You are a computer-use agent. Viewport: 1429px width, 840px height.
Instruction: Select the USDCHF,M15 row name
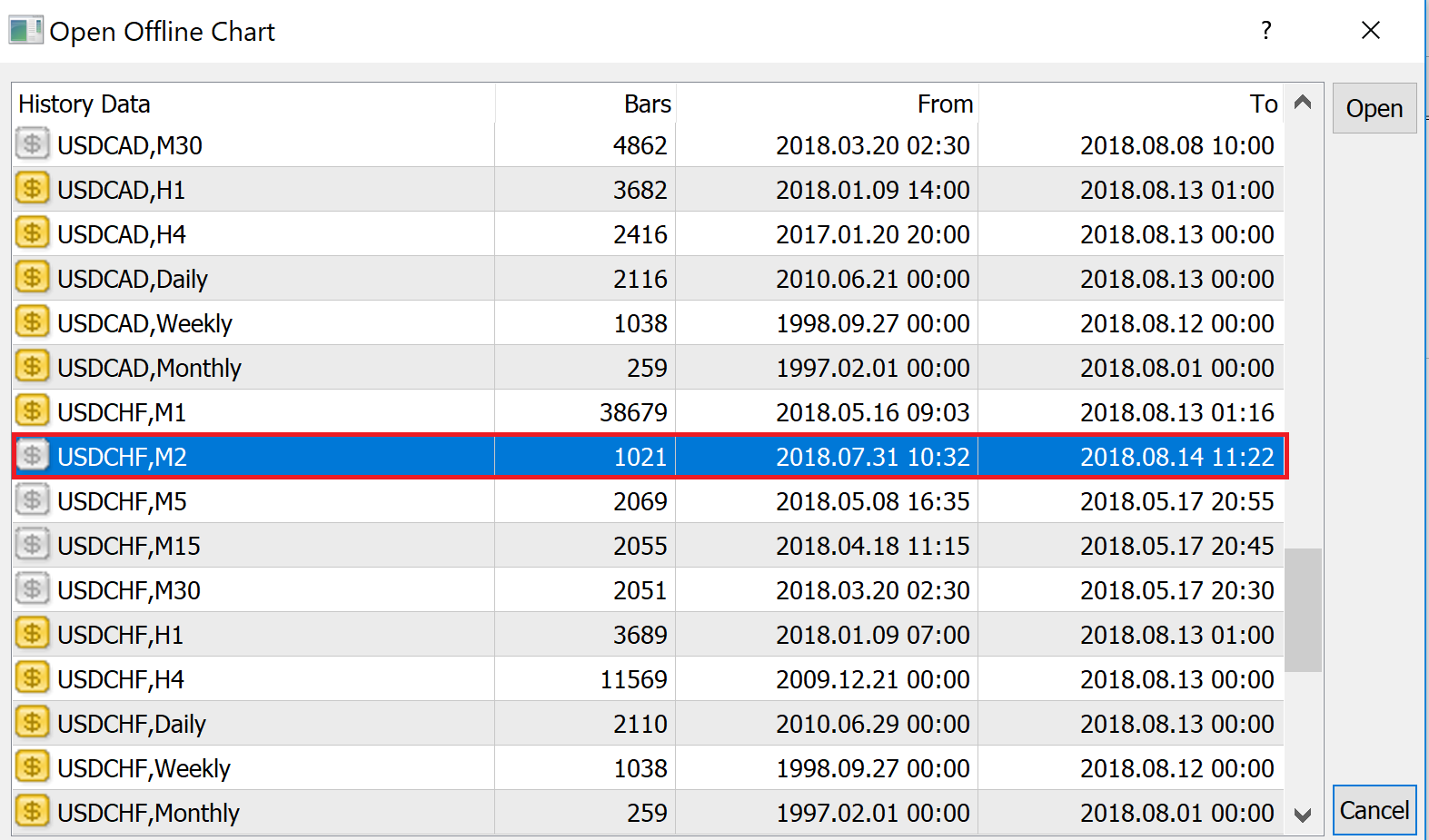pyautogui.click(x=129, y=546)
